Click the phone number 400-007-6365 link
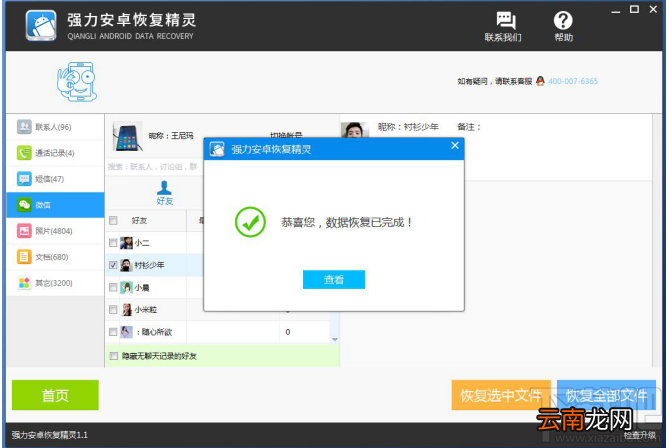This screenshot has width=670, height=448. pos(573,81)
